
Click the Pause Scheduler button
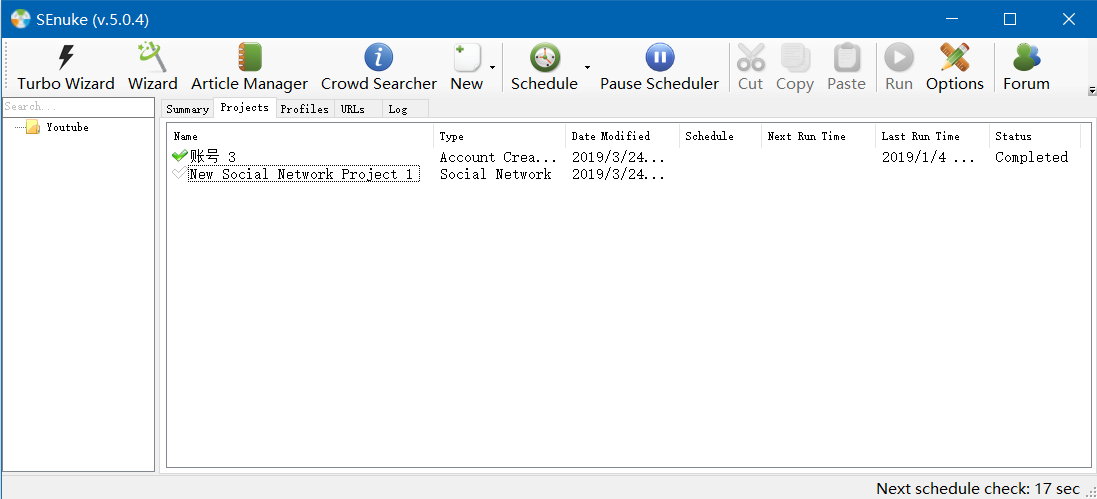click(x=659, y=67)
